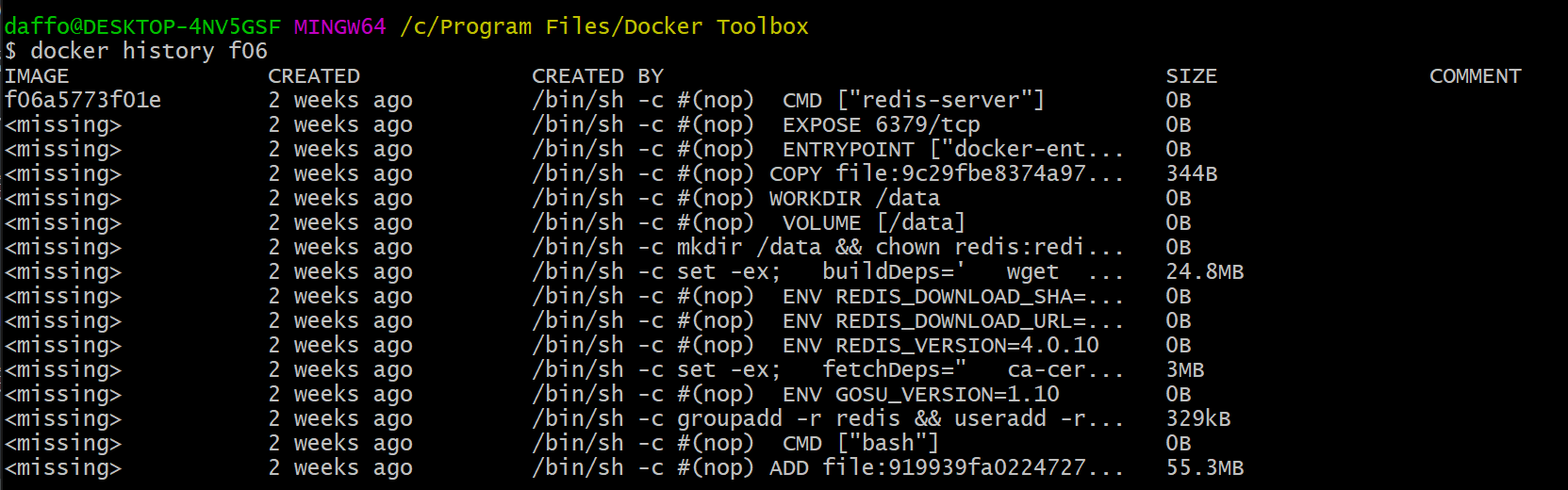The height and width of the screenshot is (490, 1568).
Task: Click the 55.3MB size value
Action: pyautogui.click(x=1205, y=467)
